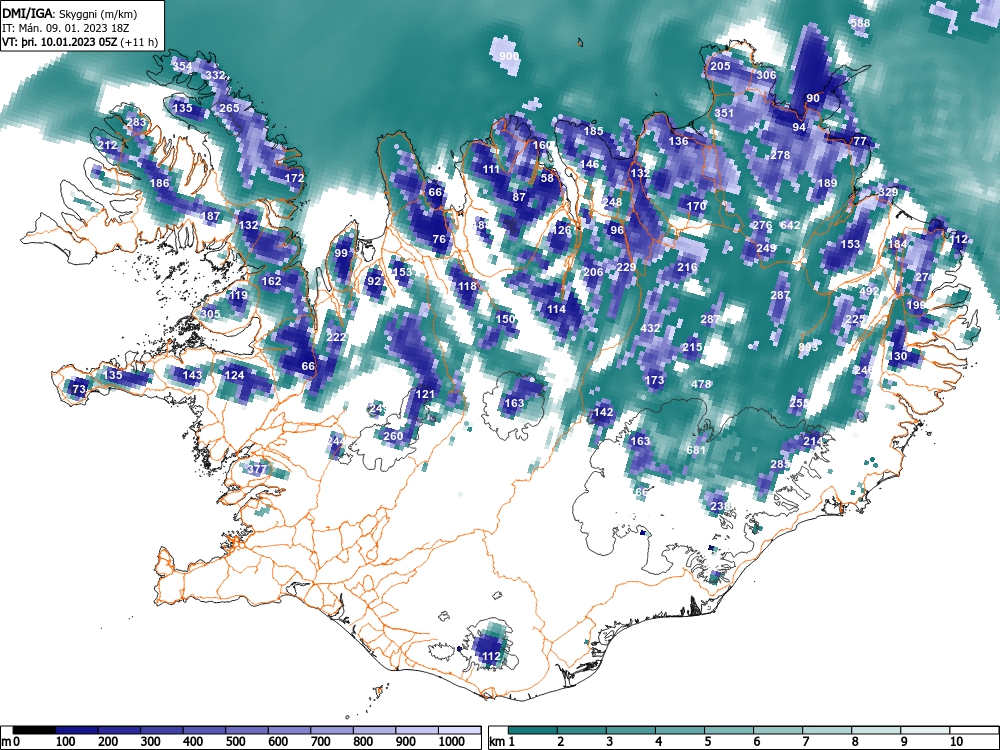Click the "VT: þri. 10.01.2023 05Z" valid time
Viewport: 1000px width, 750px height.
(x=62, y=42)
